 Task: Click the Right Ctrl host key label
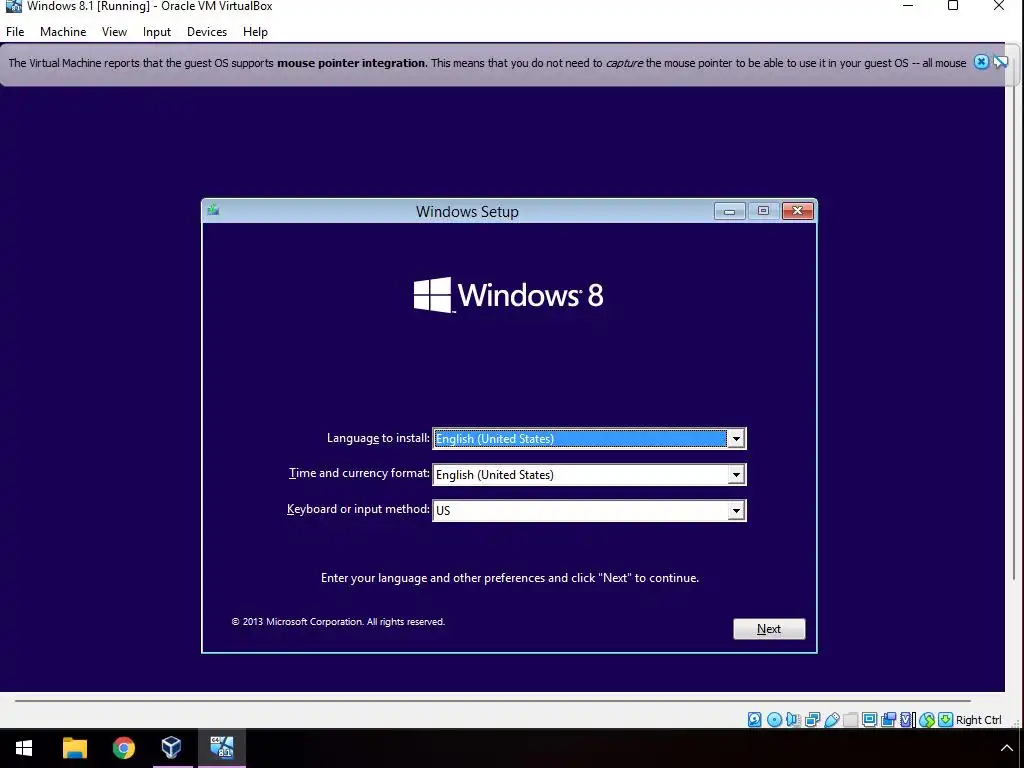click(978, 720)
